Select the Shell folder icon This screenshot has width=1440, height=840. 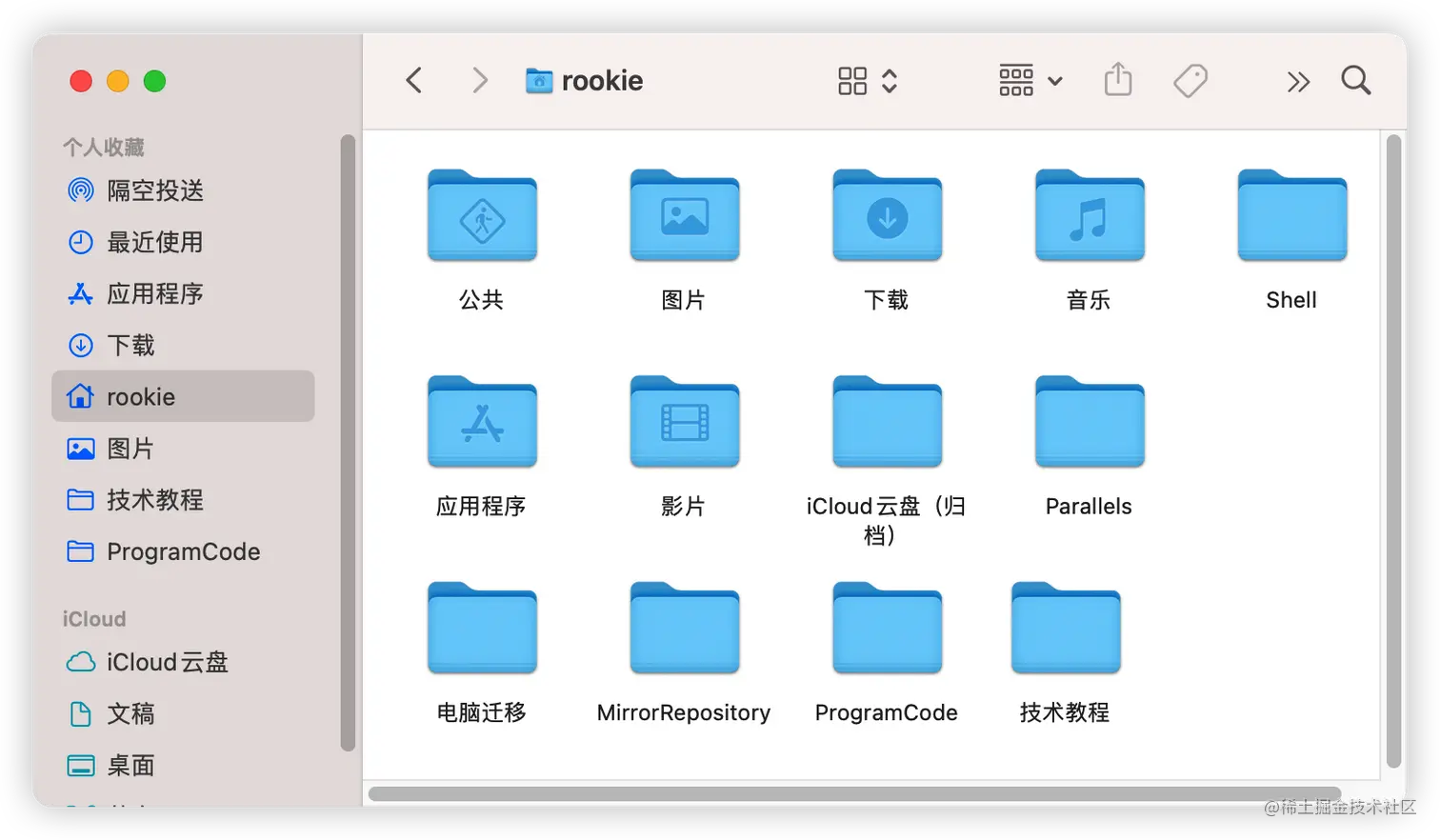click(x=1292, y=216)
